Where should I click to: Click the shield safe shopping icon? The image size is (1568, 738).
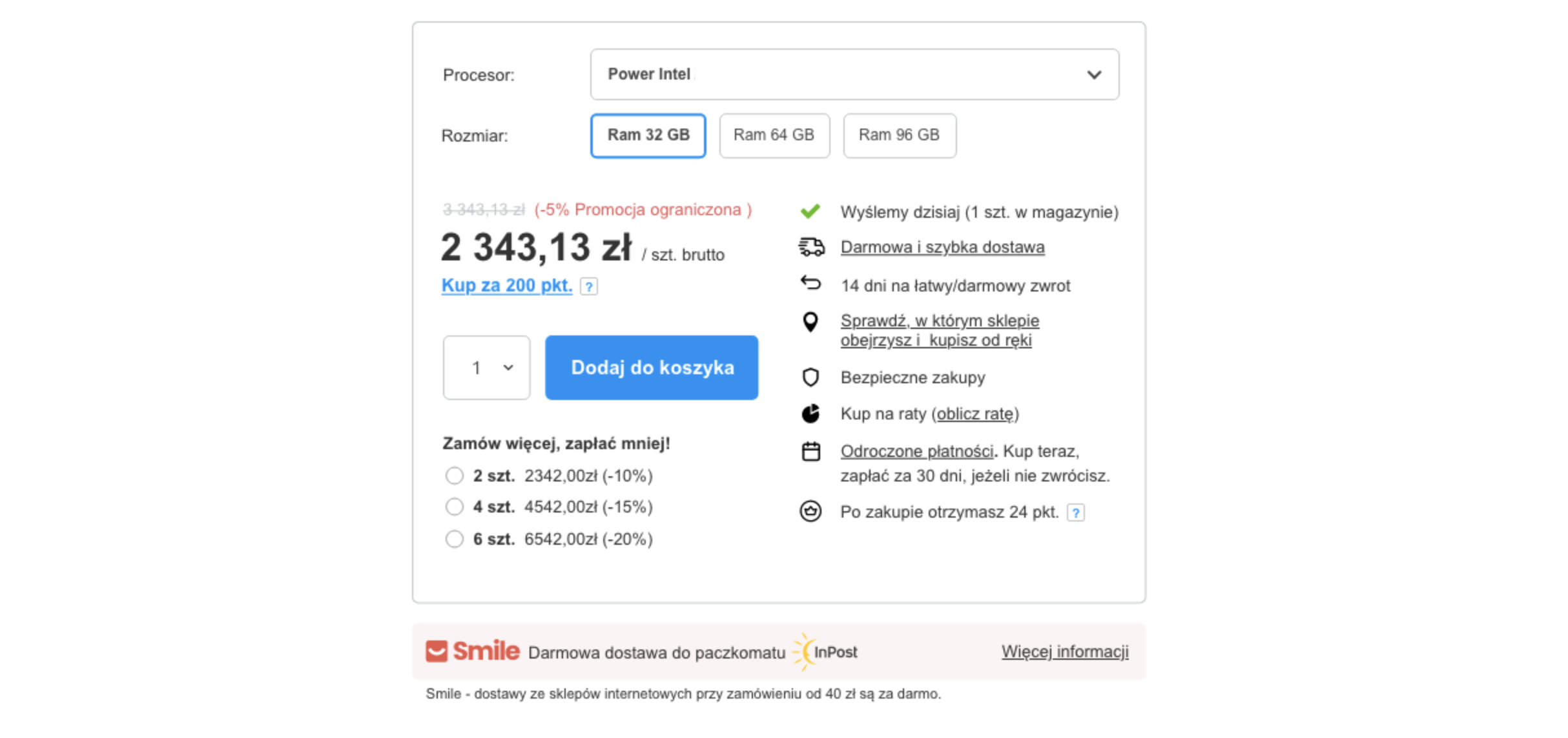[810, 377]
